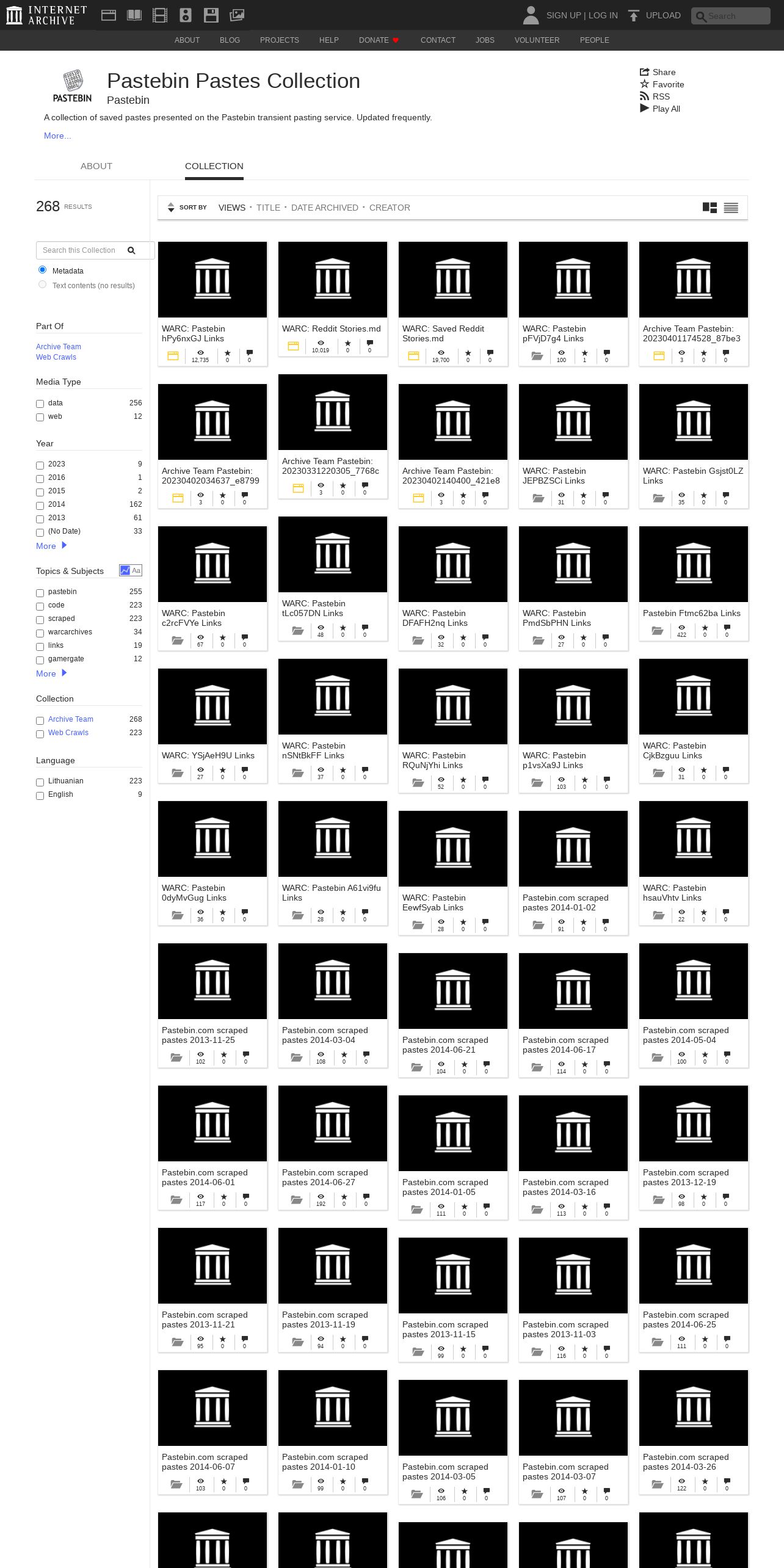Sort results by DATE ARCHIVED
784x1568 pixels.
325,208
